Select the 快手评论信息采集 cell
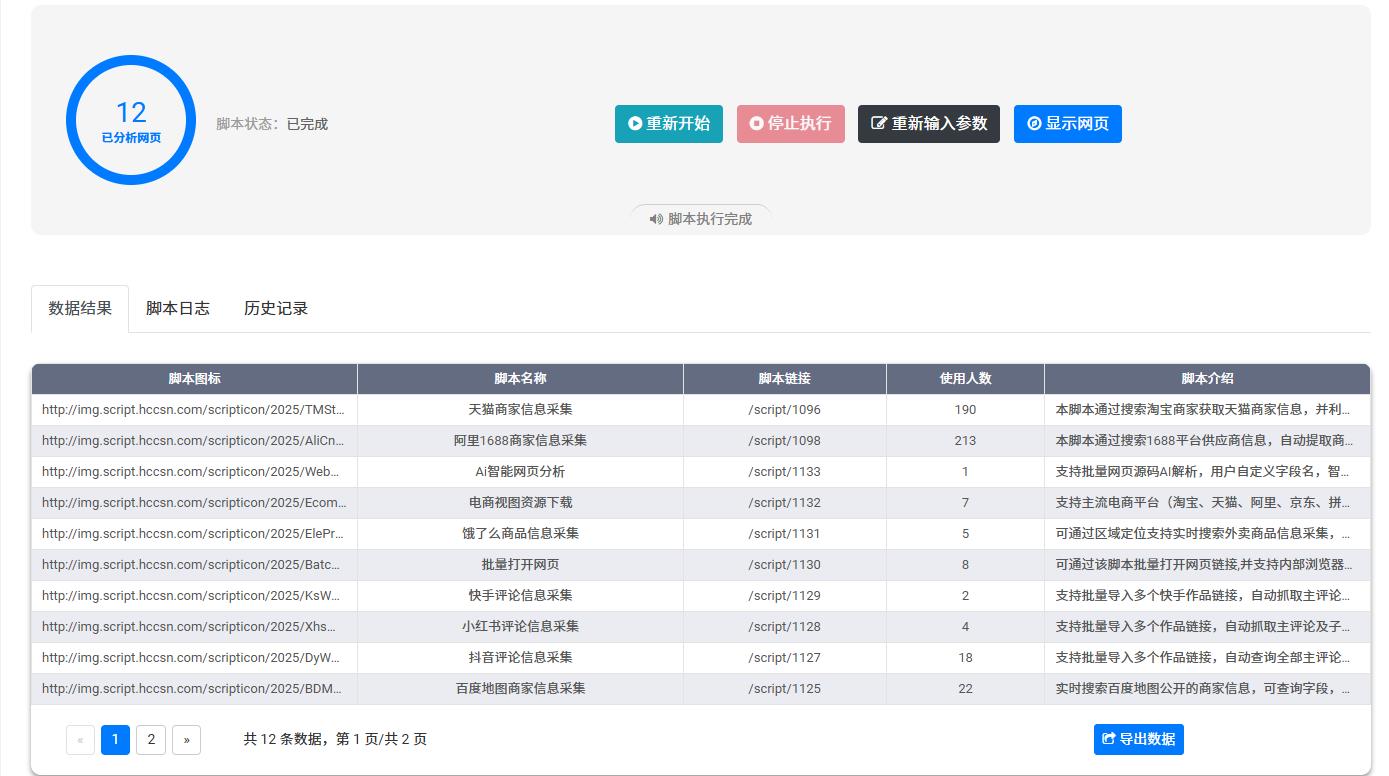Image resolution: width=1389 pixels, height=776 pixels. (x=520, y=596)
